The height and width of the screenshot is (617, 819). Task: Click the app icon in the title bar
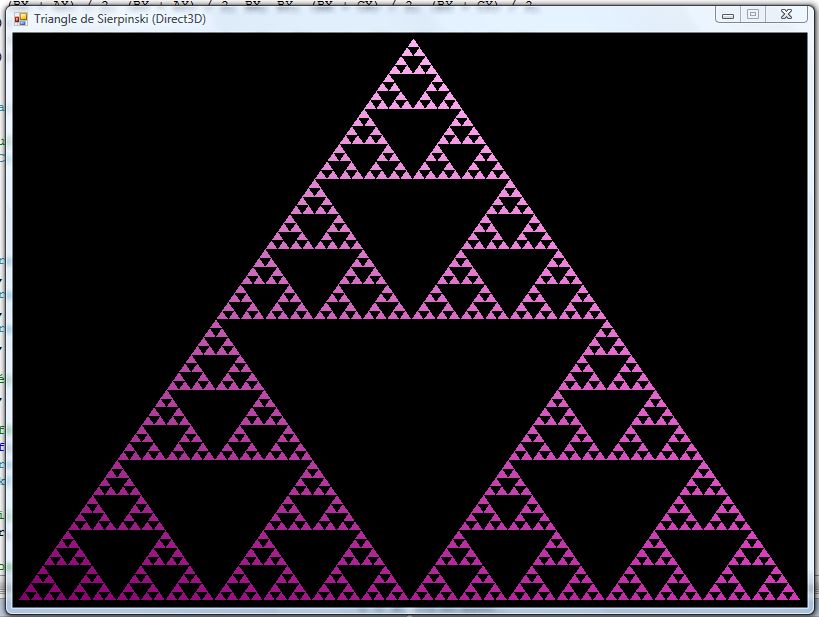pyautogui.click(x=20, y=18)
